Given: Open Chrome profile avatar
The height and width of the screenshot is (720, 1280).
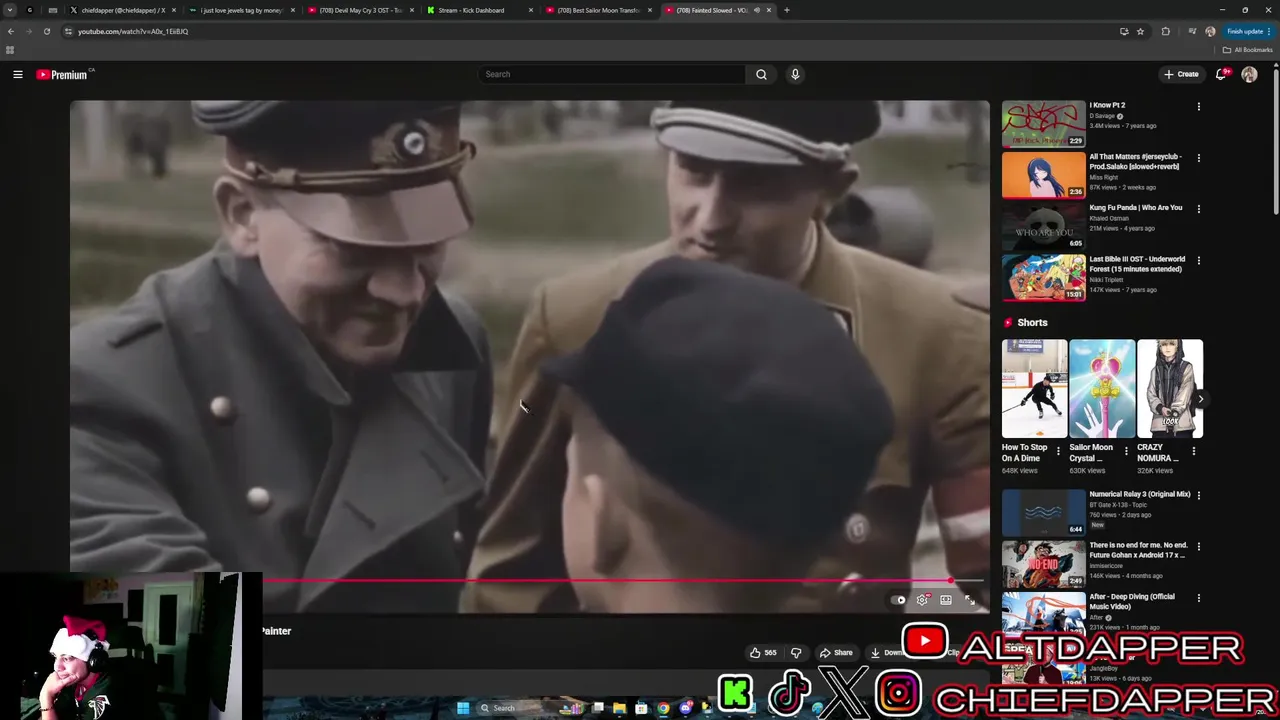Looking at the screenshot, I should coord(1210,31).
